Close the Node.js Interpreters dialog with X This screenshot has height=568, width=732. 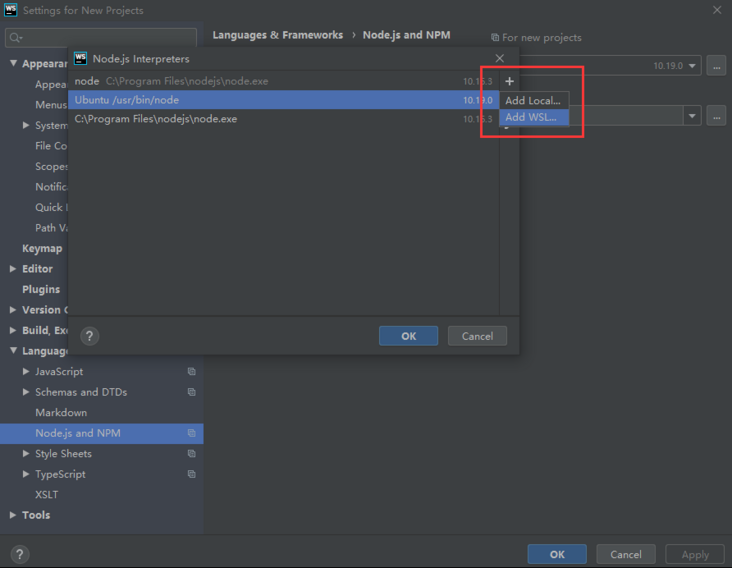pyautogui.click(x=500, y=58)
